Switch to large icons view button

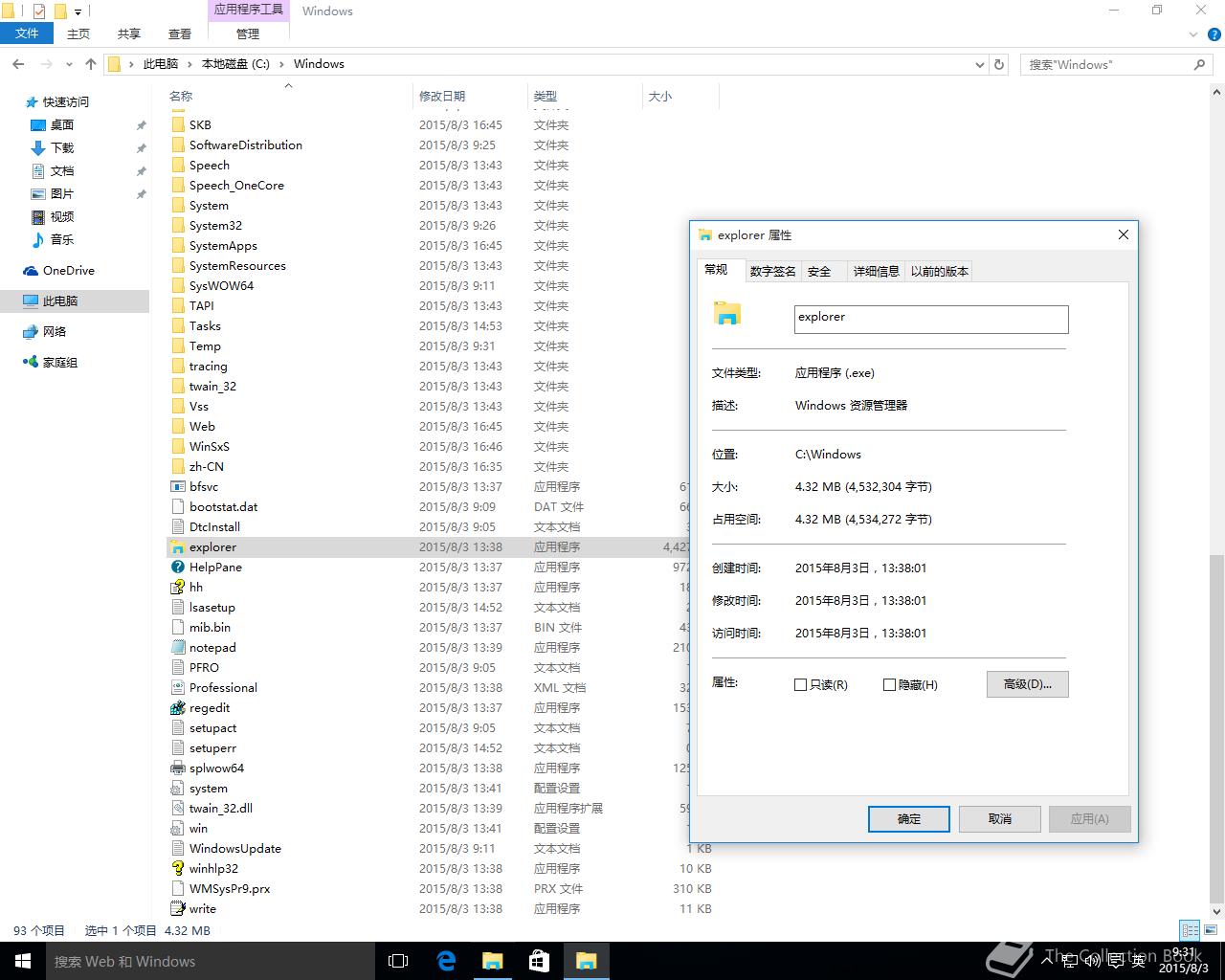point(1213,930)
